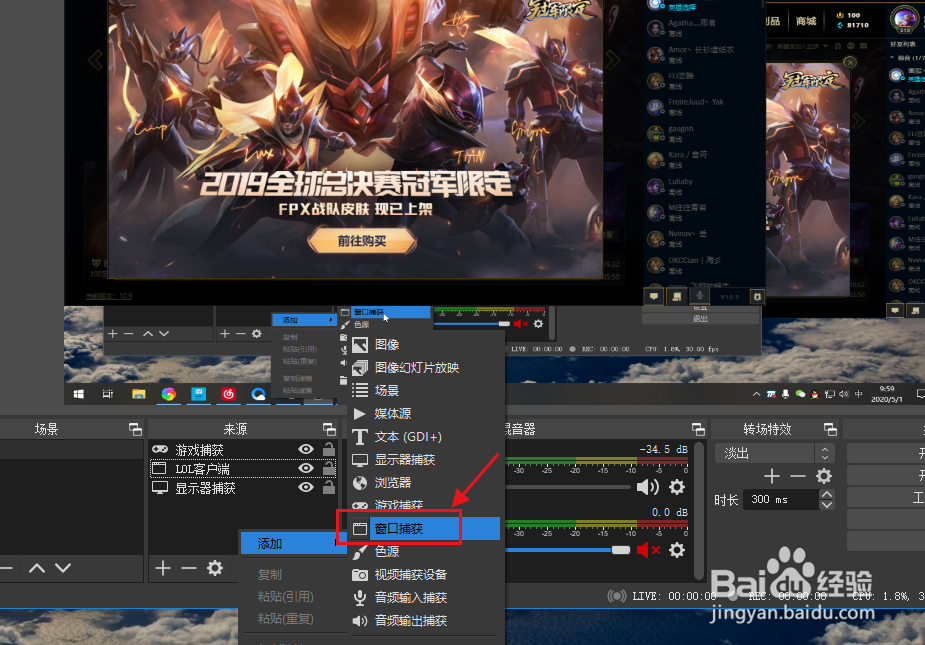
Task: Click the summoner avatar in the LOL client
Action: tap(904, 18)
